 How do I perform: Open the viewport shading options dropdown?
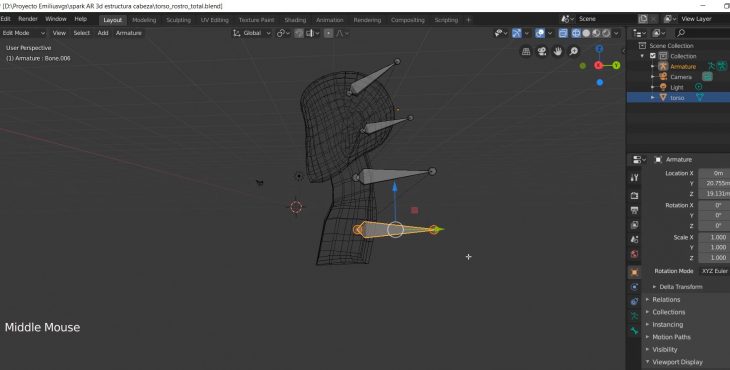[x=616, y=33]
